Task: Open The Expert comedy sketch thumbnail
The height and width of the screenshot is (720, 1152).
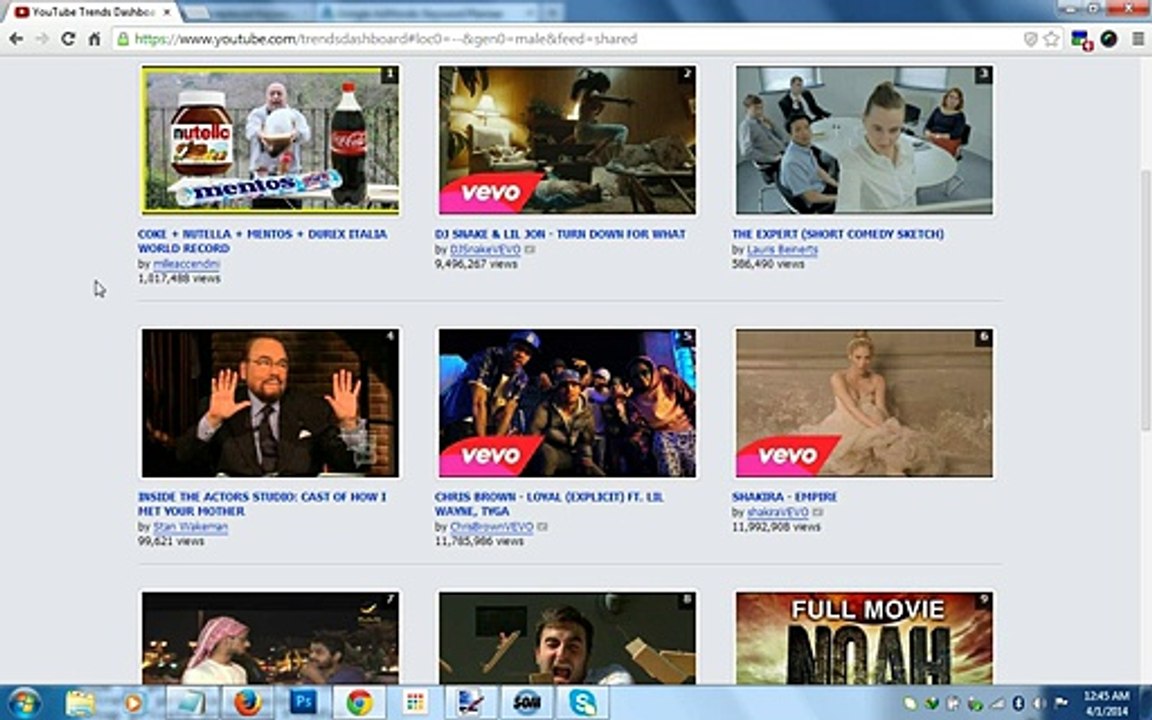Action: coord(864,140)
